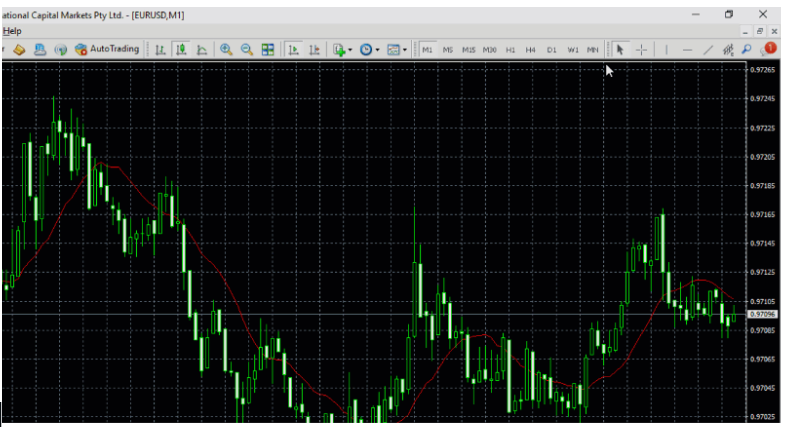The image size is (787, 427).
Task: Toggle chart auto scroll
Action: [294, 49]
